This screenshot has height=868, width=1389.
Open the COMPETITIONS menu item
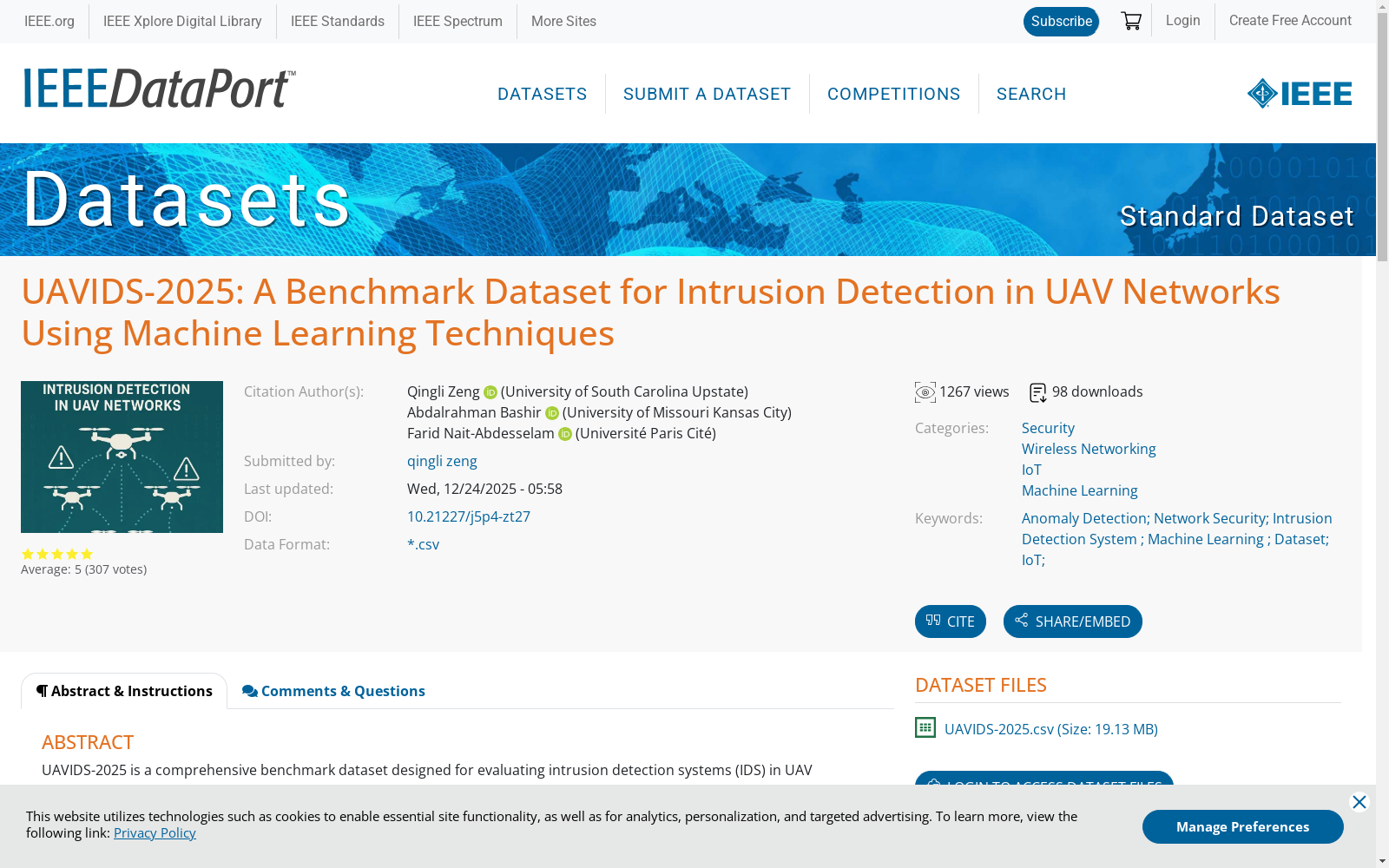(x=893, y=94)
